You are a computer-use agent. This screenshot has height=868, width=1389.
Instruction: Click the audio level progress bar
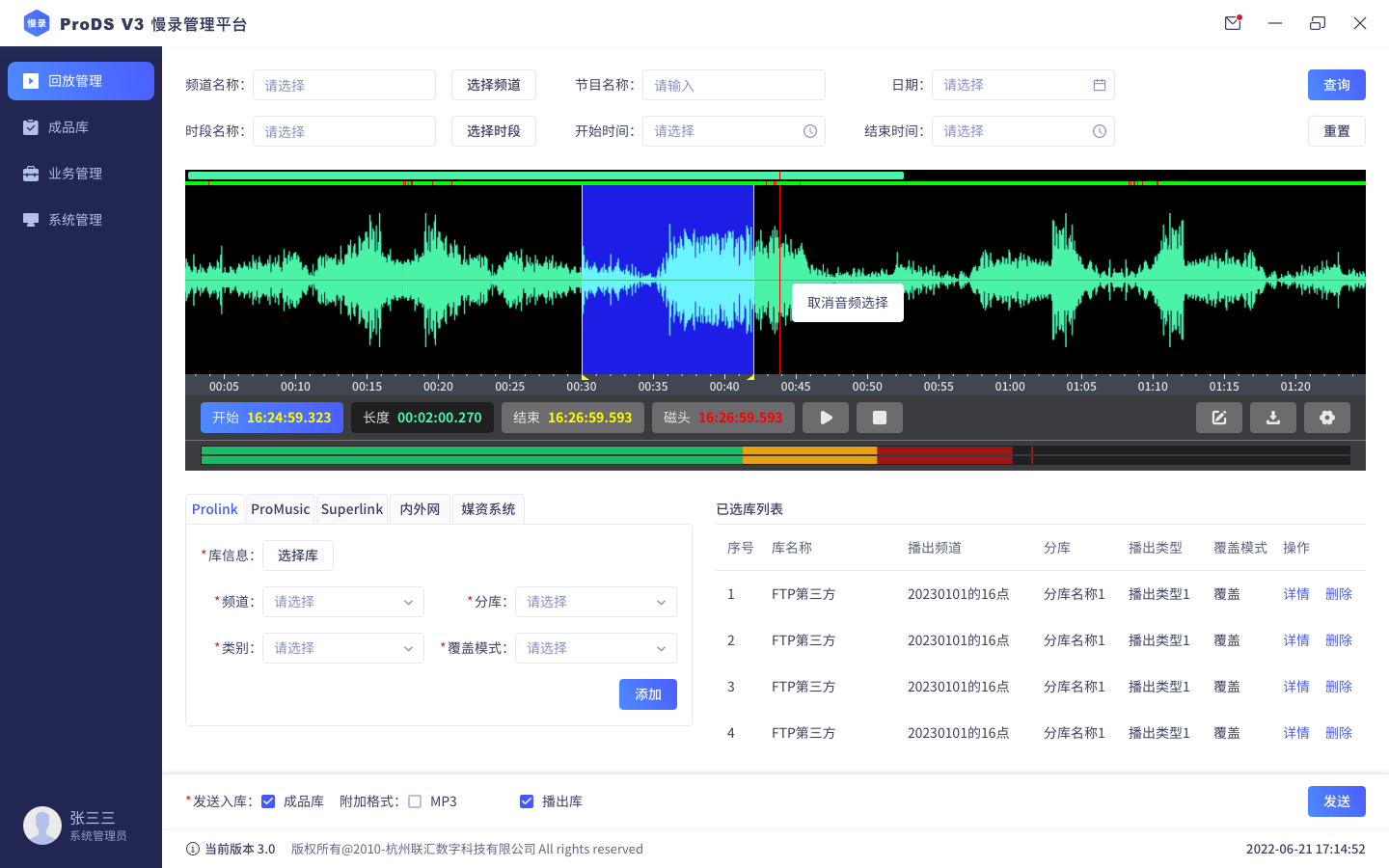(775, 455)
